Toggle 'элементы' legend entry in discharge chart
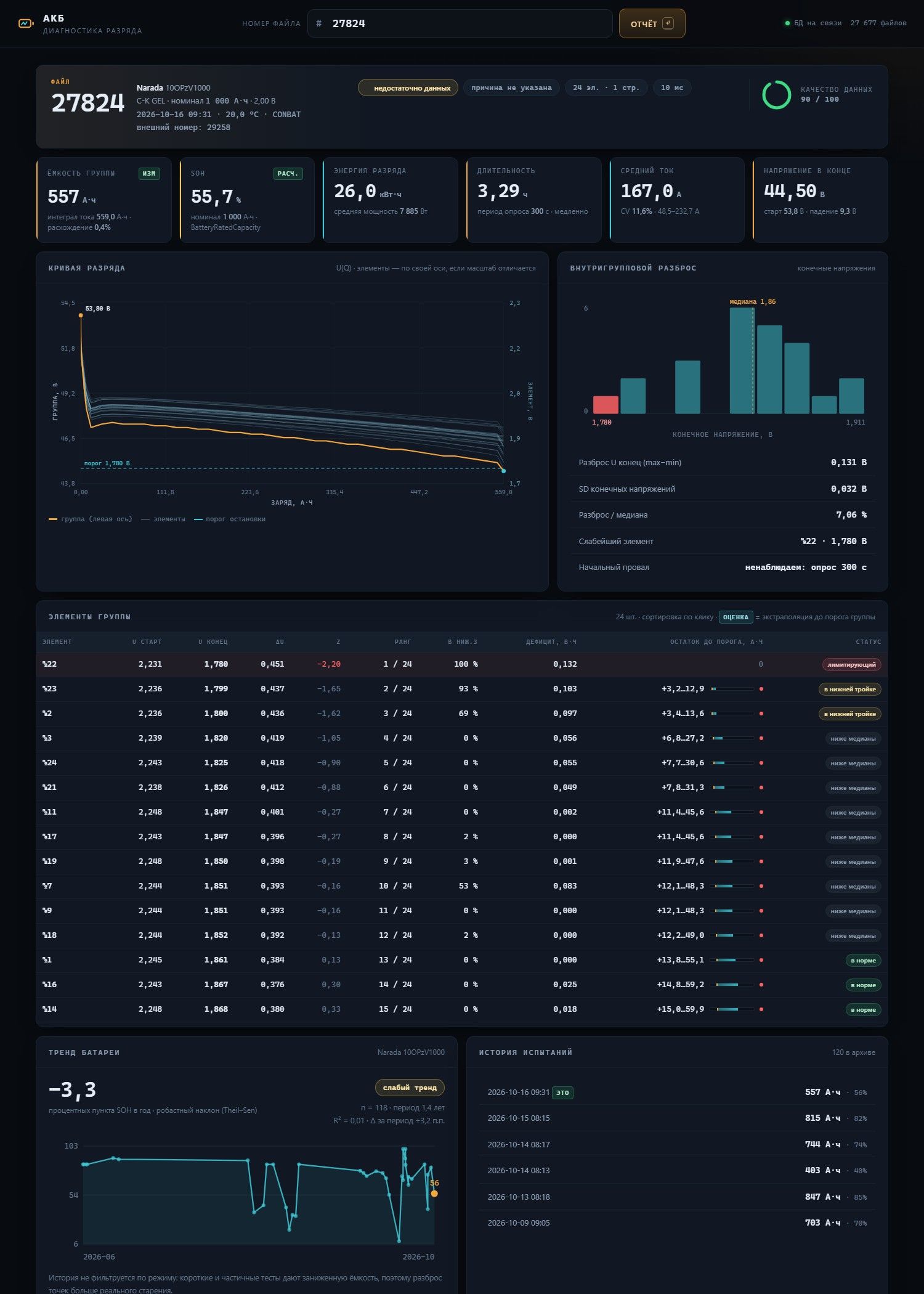This screenshot has width=924, height=1294. (163, 519)
